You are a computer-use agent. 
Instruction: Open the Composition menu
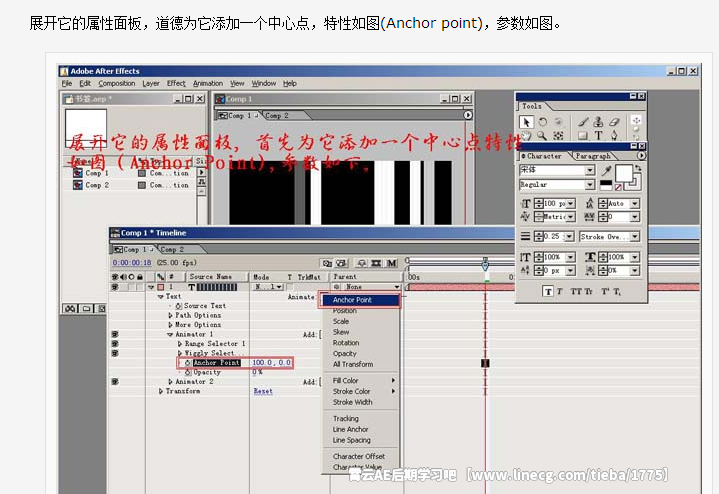click(116, 83)
